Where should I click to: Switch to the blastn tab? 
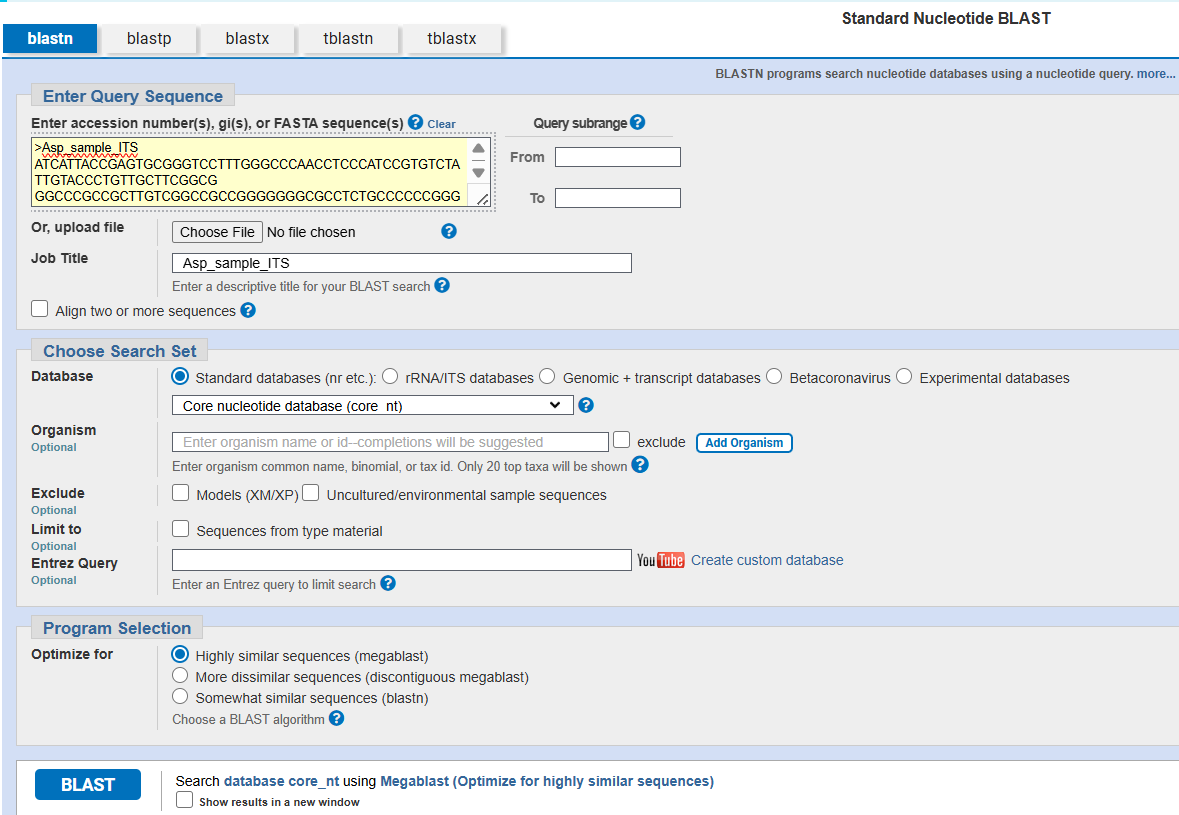coord(50,38)
